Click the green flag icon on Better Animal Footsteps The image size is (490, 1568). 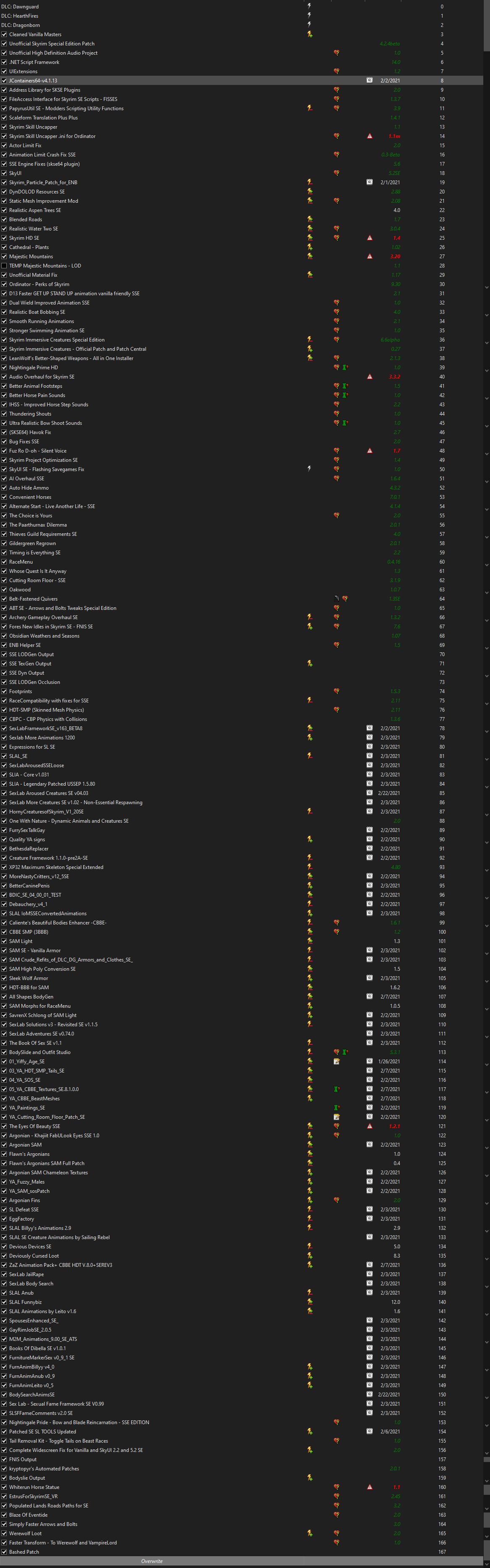click(345, 386)
